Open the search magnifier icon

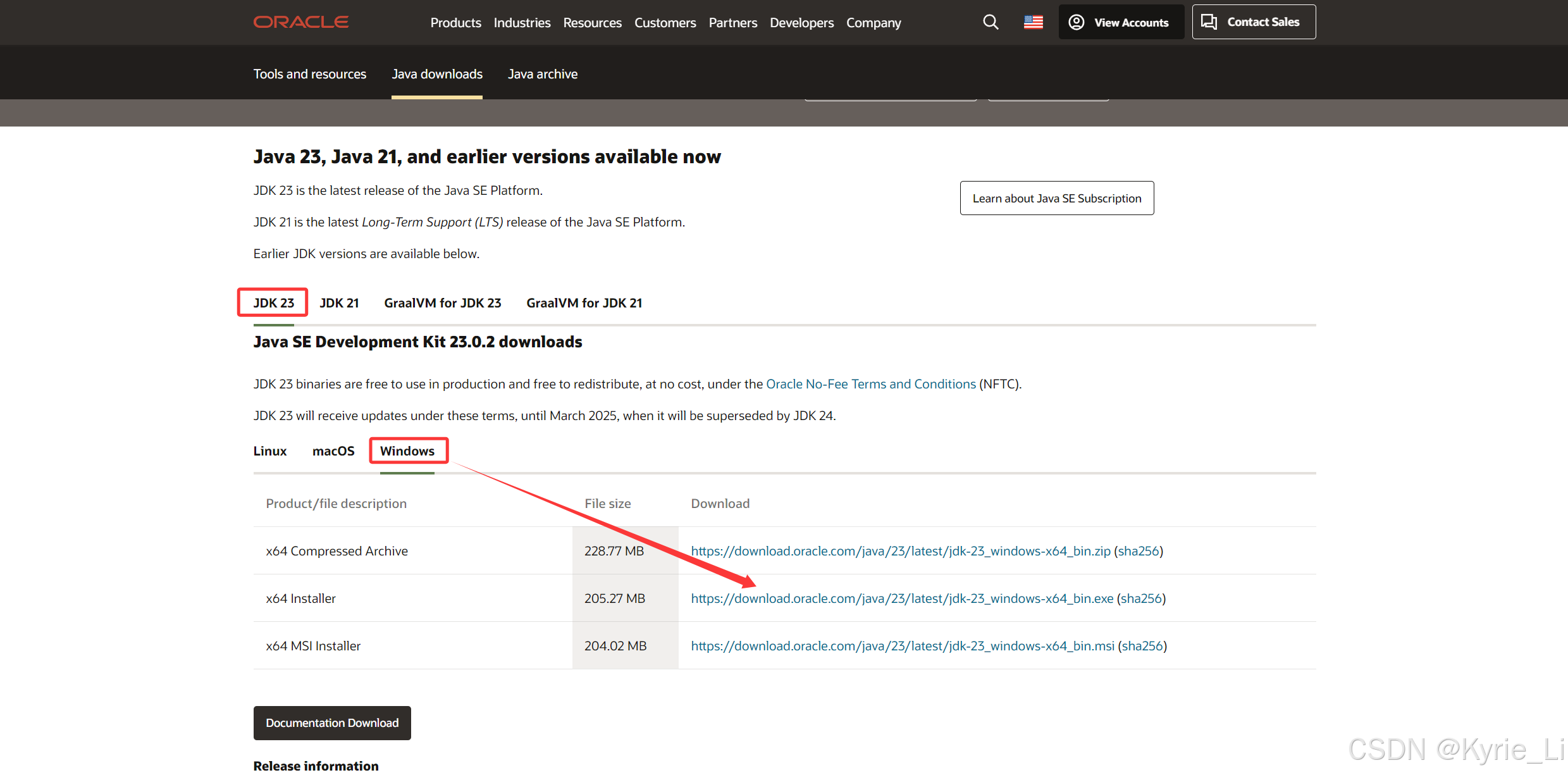coord(991,23)
